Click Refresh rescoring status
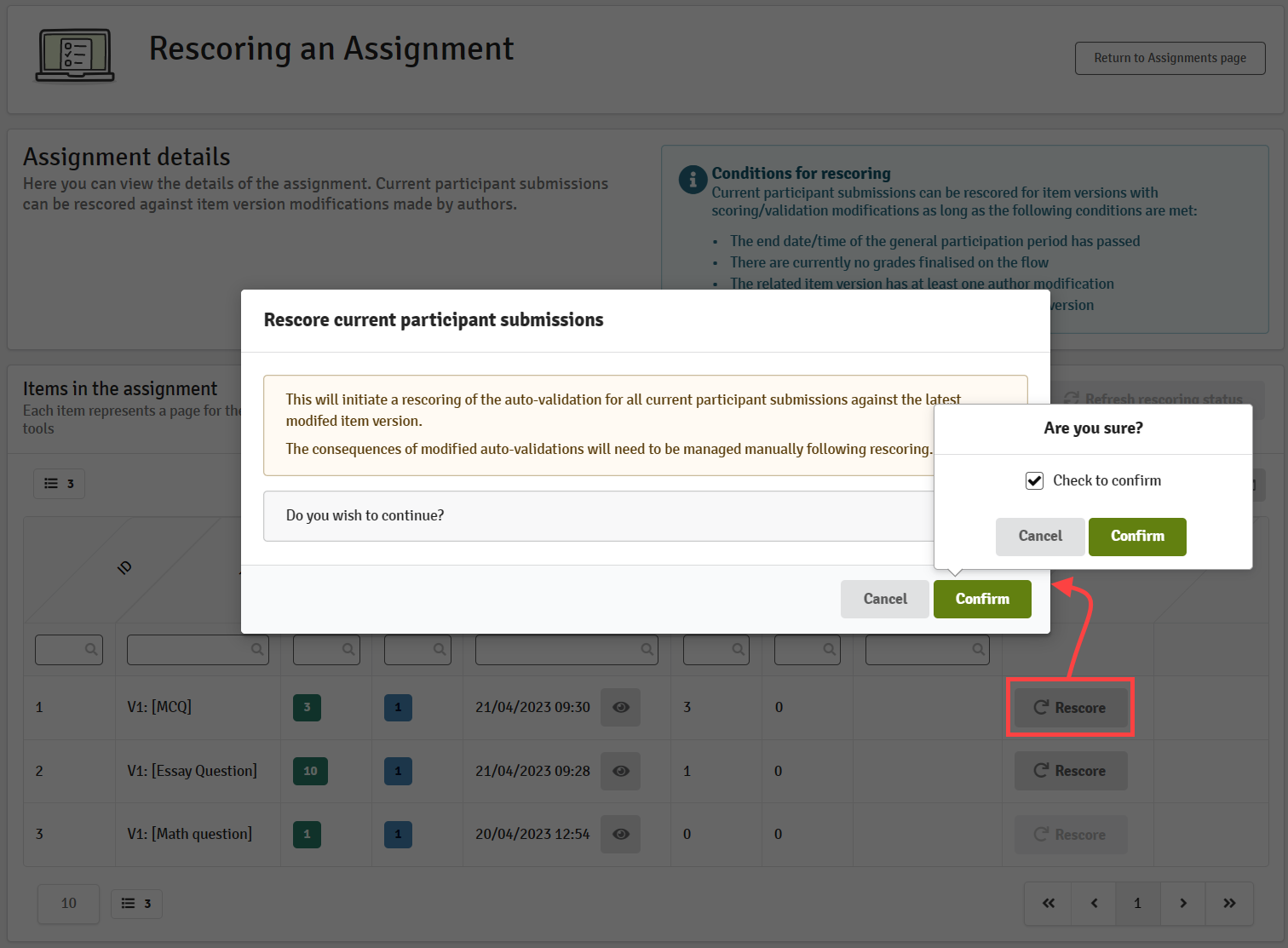 1154,399
